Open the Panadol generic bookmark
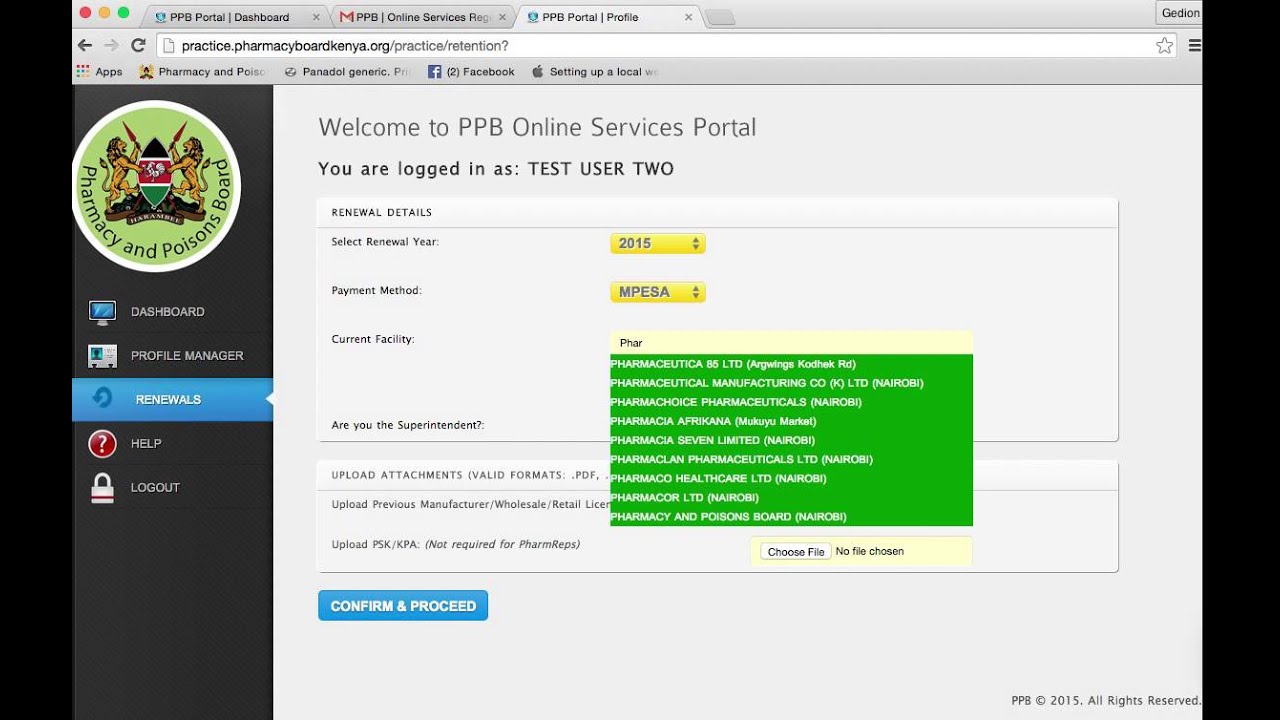1280x720 pixels. (348, 72)
